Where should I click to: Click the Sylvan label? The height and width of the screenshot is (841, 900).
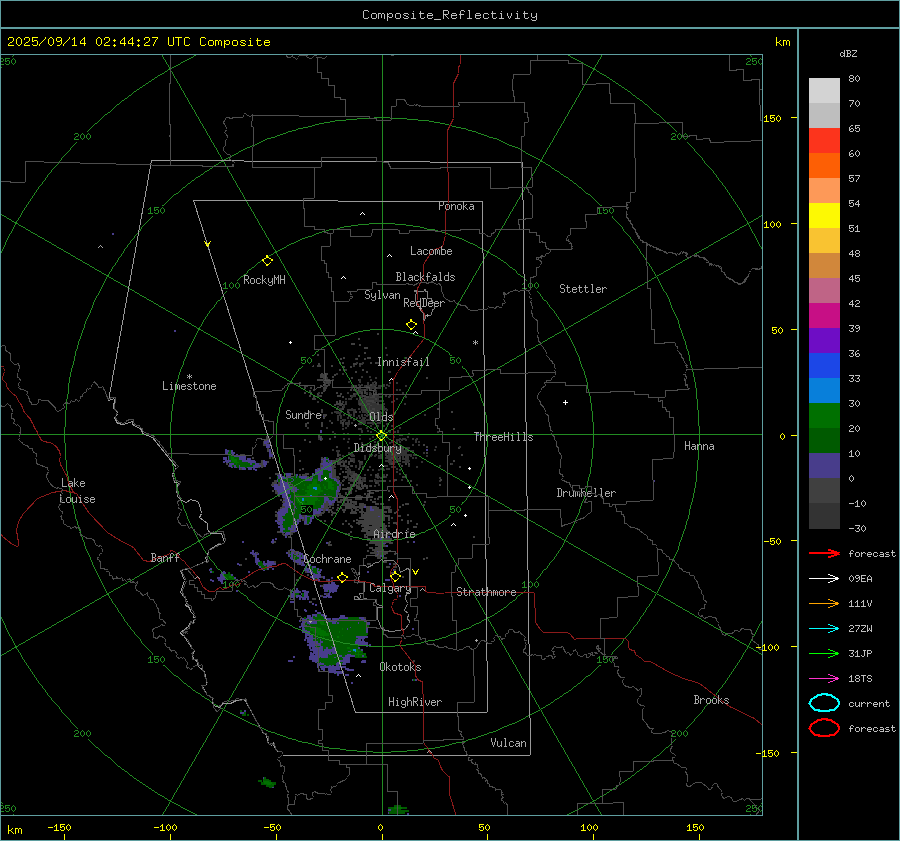(x=382, y=295)
